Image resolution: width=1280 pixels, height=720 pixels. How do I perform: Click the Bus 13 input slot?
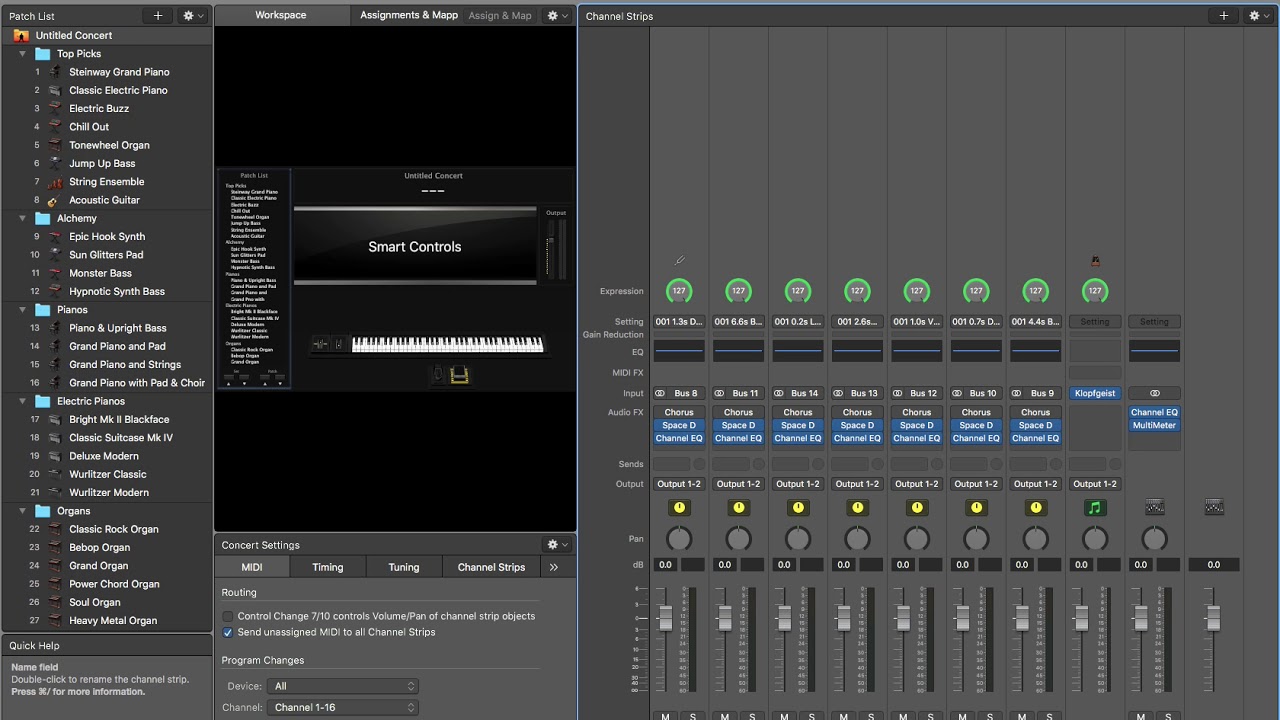(857, 393)
